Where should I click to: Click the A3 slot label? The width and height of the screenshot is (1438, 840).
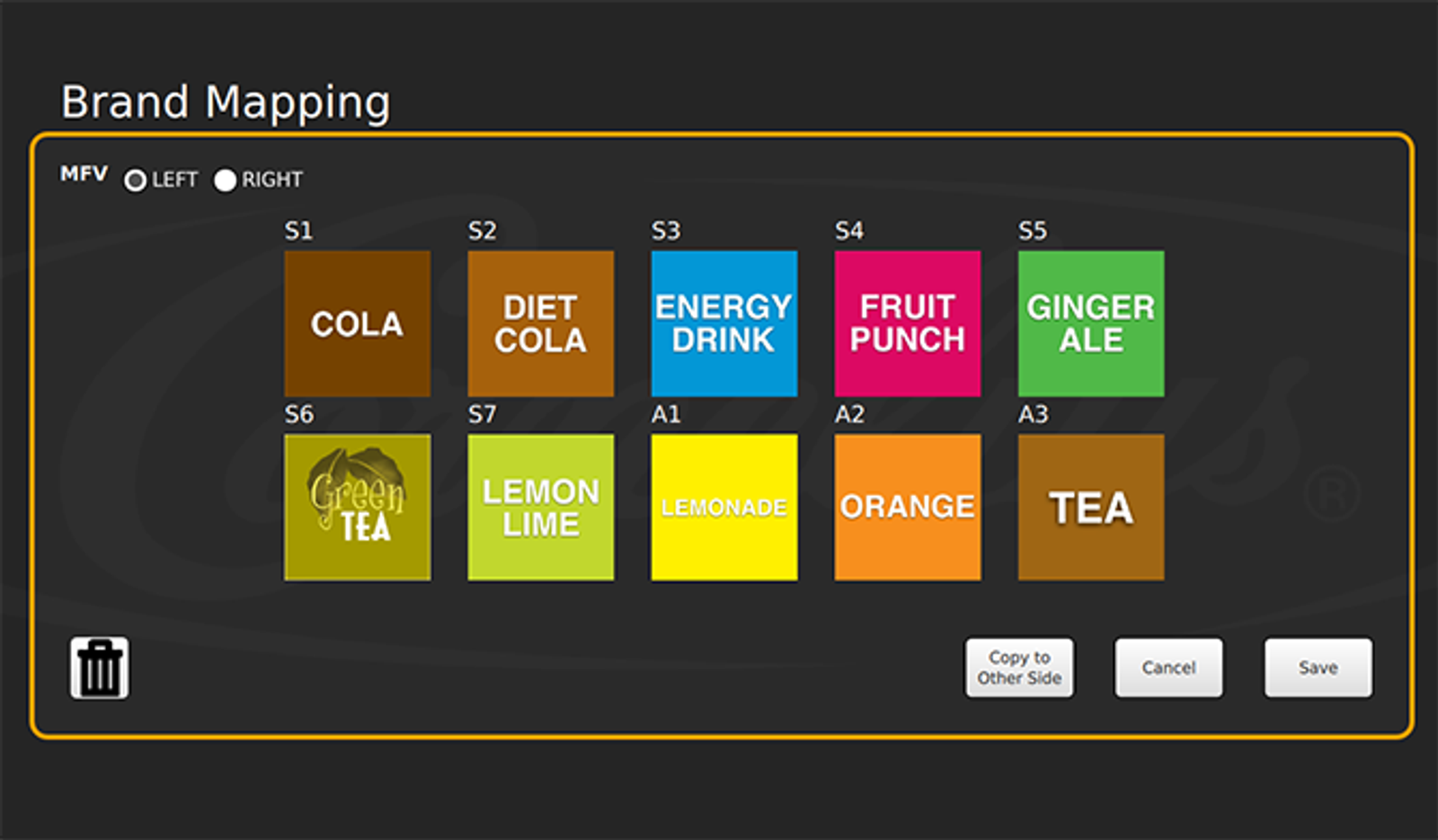(1033, 414)
